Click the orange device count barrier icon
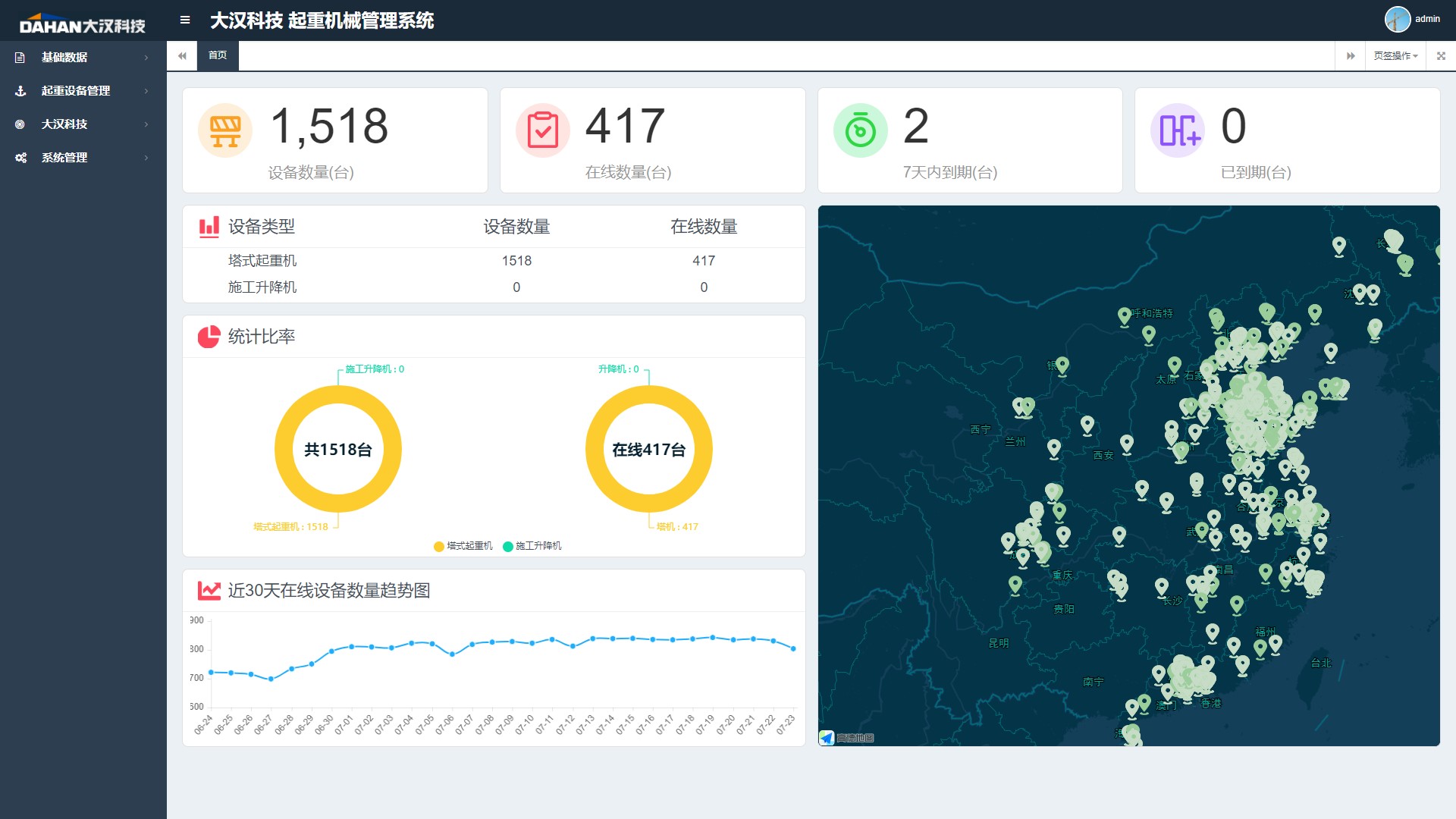Screen dimensions: 1456x819 225,130
